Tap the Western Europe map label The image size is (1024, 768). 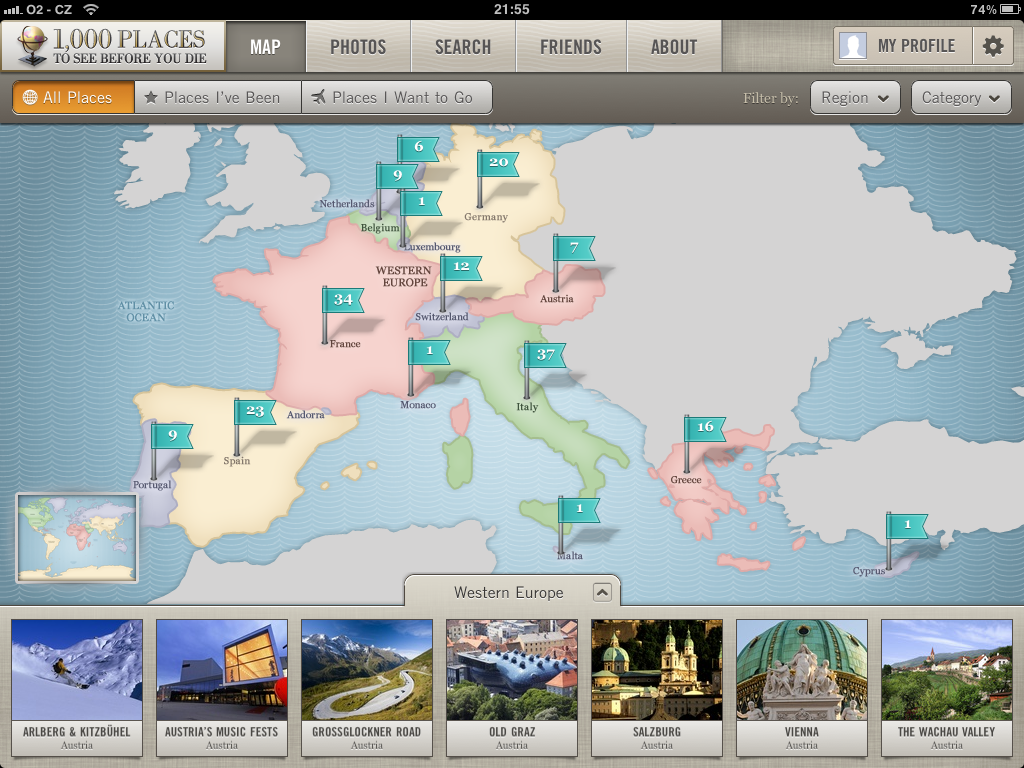coord(404,276)
